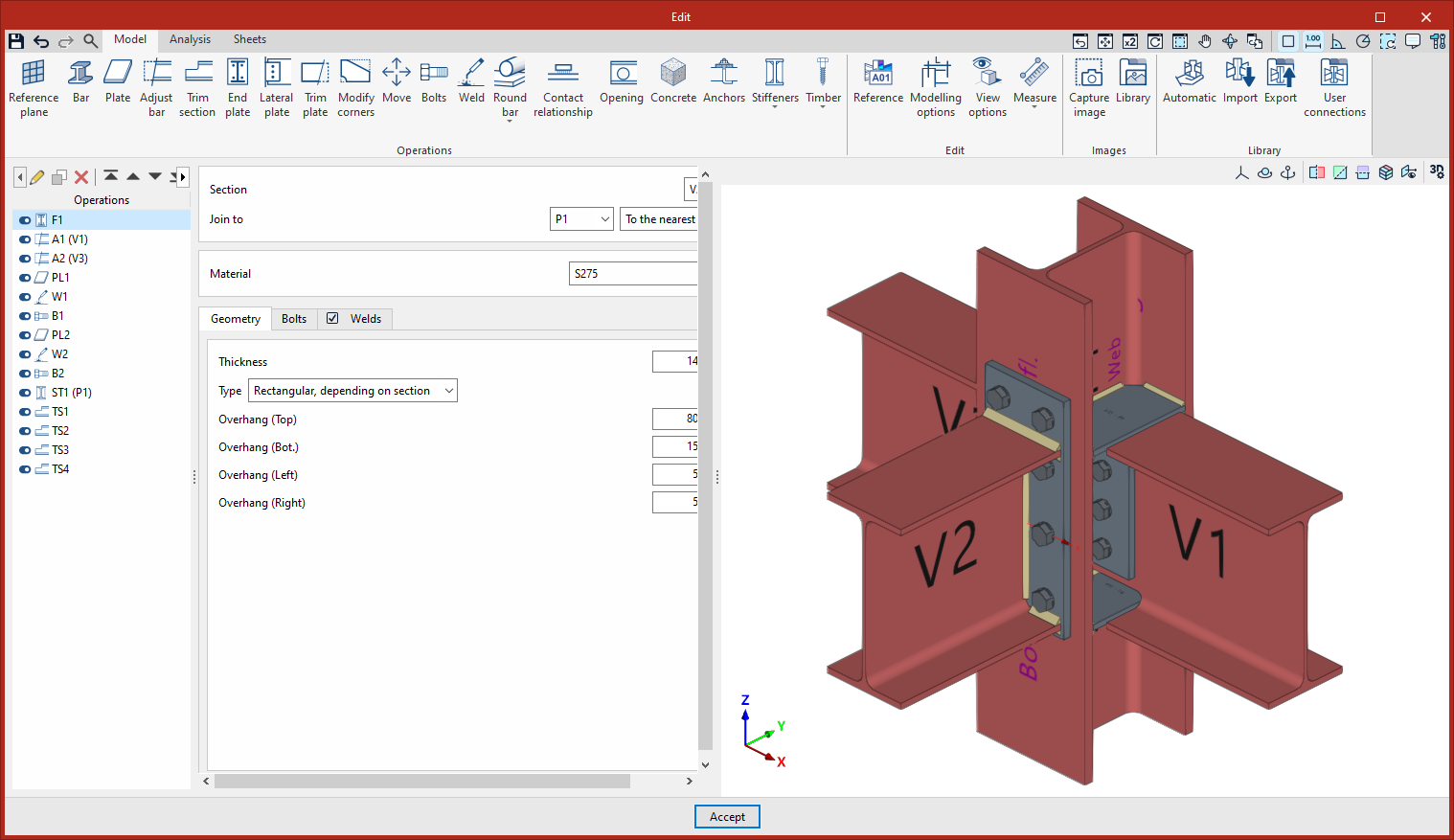Expand the Round bar dropdown arrow
Viewport: 1454px width, 840px height.
[510, 121]
